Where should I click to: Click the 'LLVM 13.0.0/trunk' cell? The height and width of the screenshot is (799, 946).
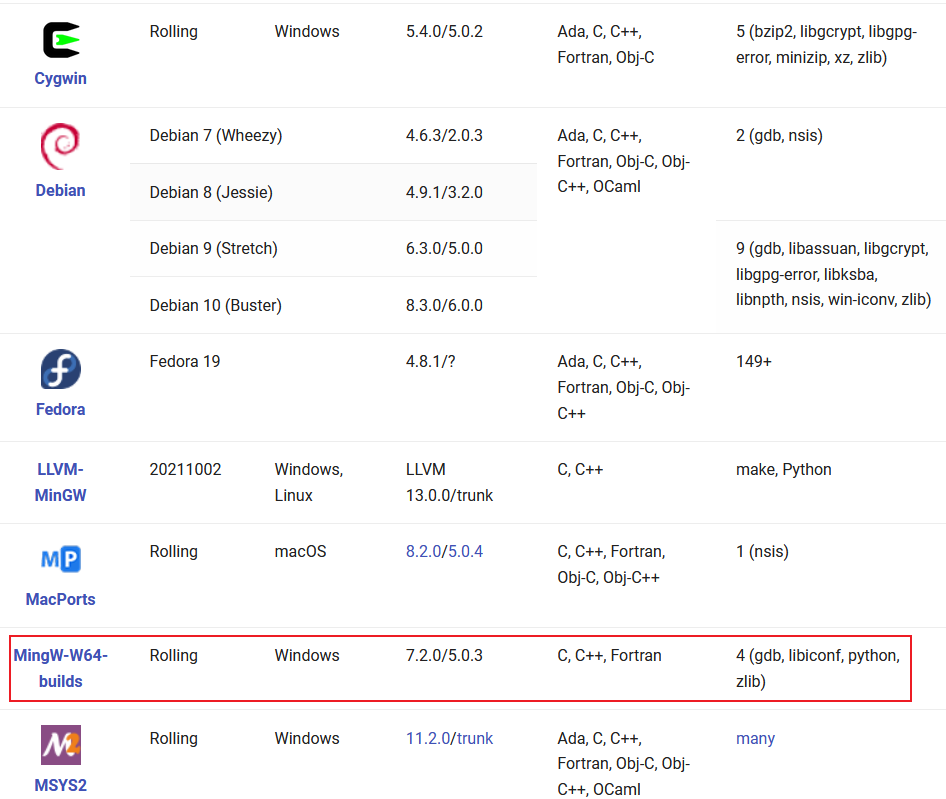(x=449, y=482)
